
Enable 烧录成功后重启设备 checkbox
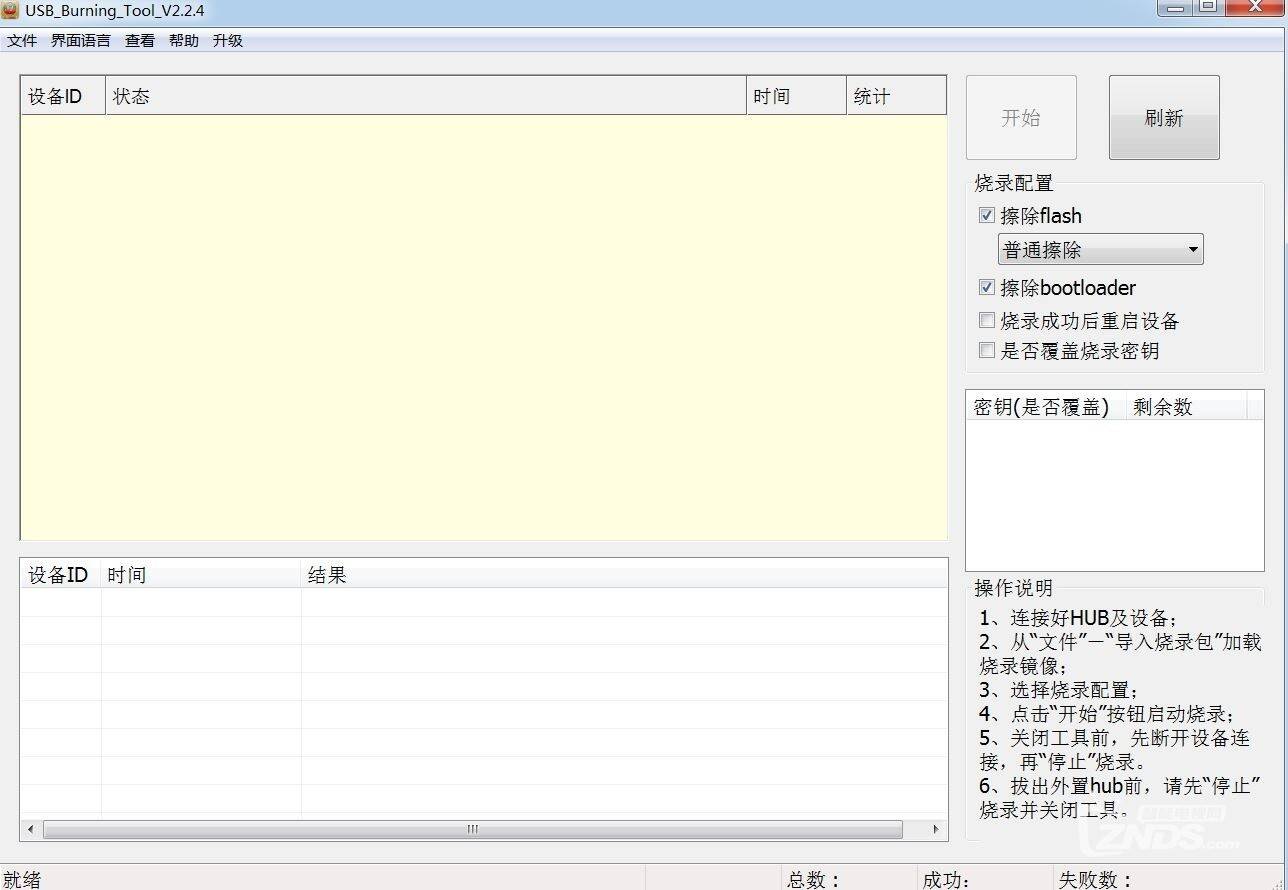coord(987,321)
